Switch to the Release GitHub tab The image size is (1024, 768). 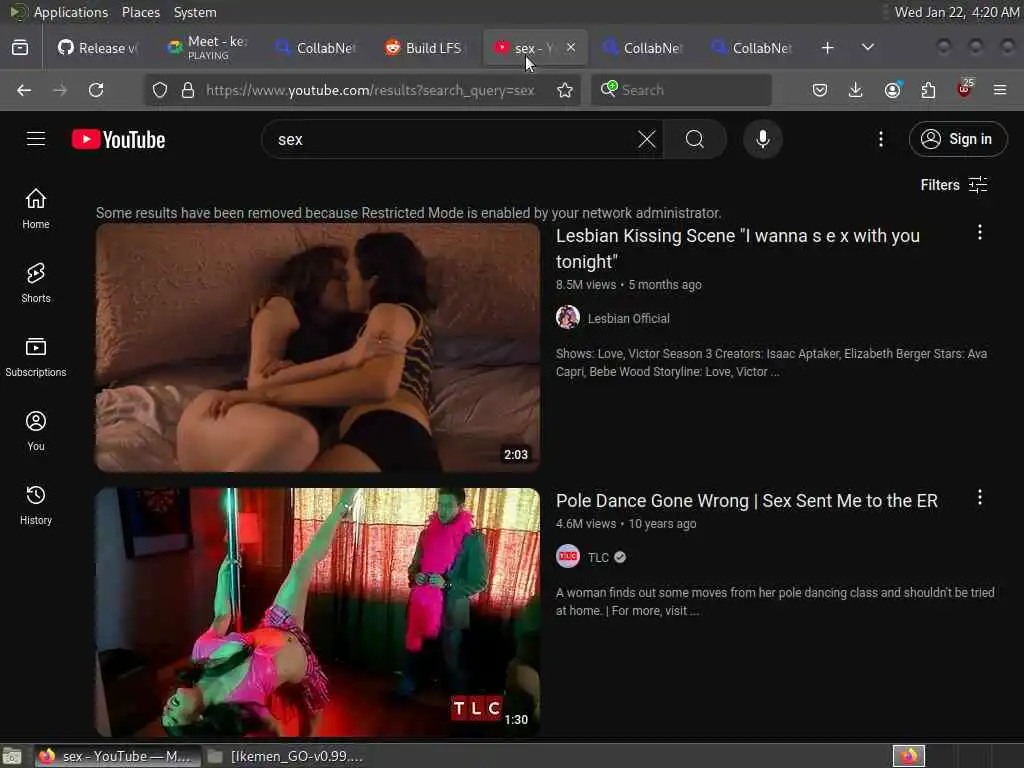coord(98,48)
